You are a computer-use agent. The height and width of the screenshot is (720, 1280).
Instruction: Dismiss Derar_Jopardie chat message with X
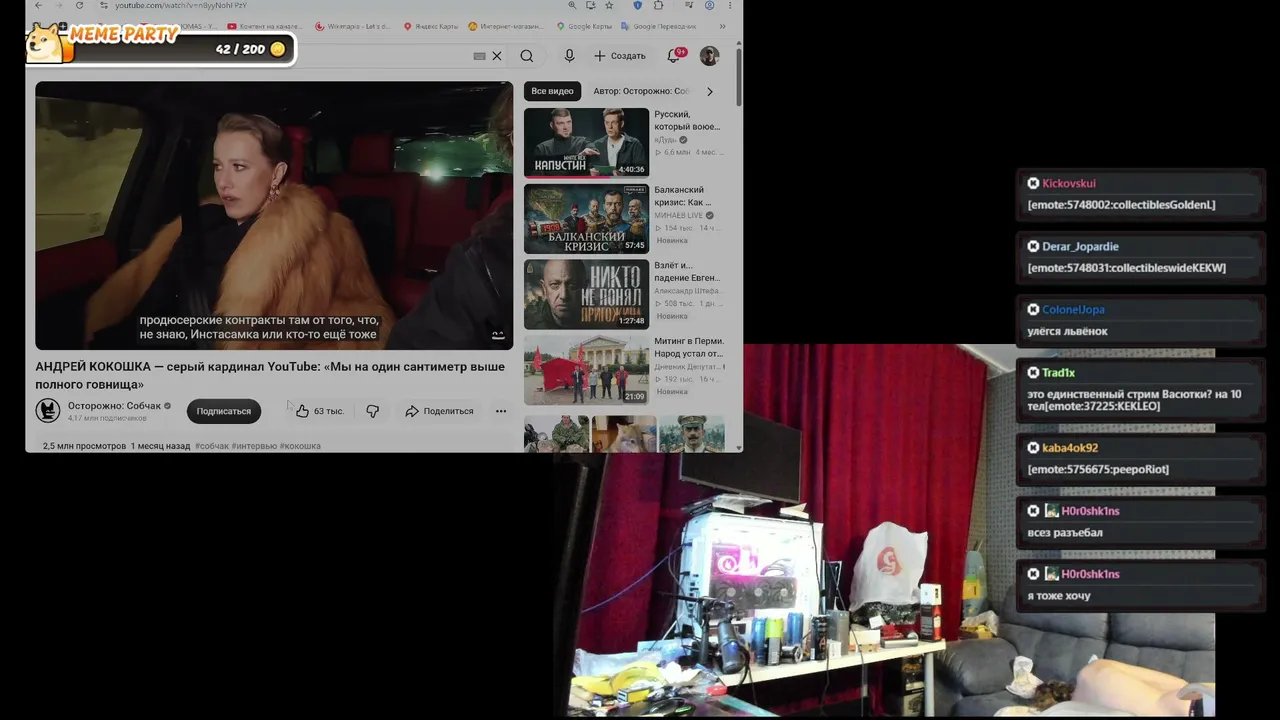coord(1033,246)
